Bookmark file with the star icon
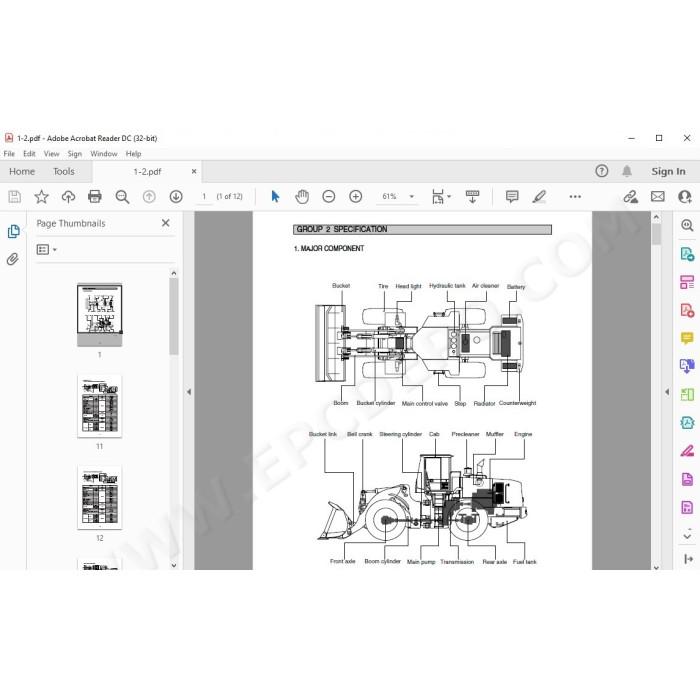The width and height of the screenshot is (700, 700). pos(42,196)
